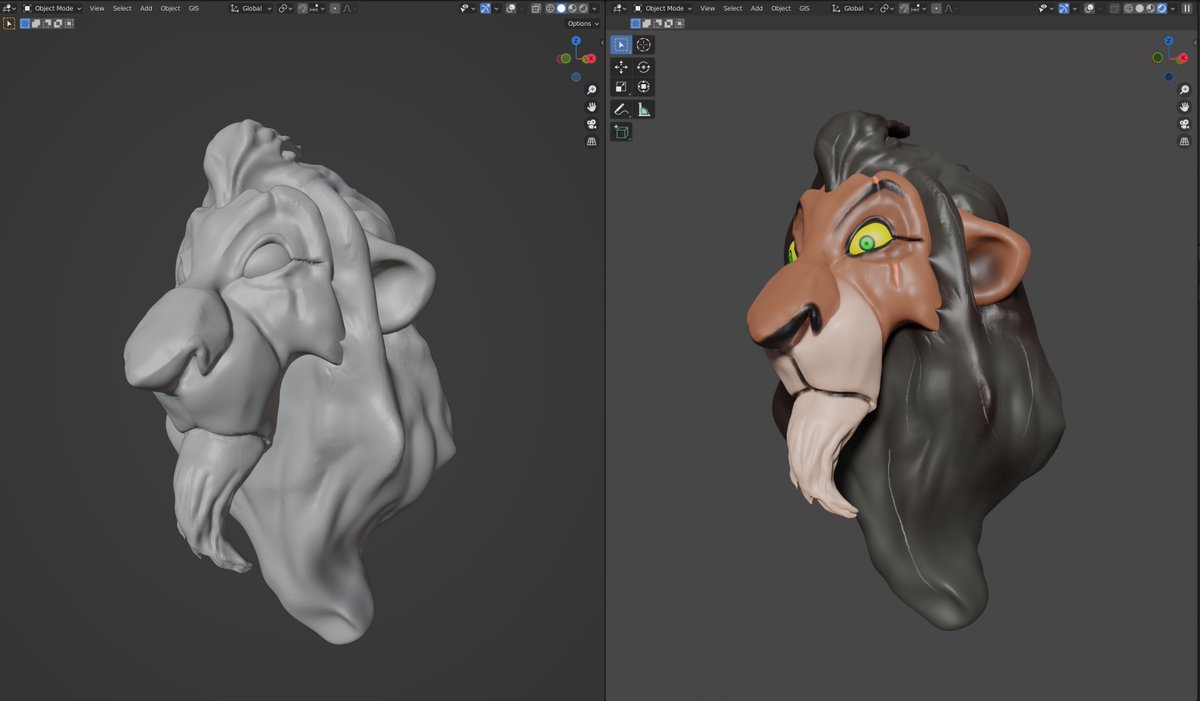Switch perspective/orthographic grid icon in right viewport
Viewport: 1200px width, 701px height.
point(1185,141)
